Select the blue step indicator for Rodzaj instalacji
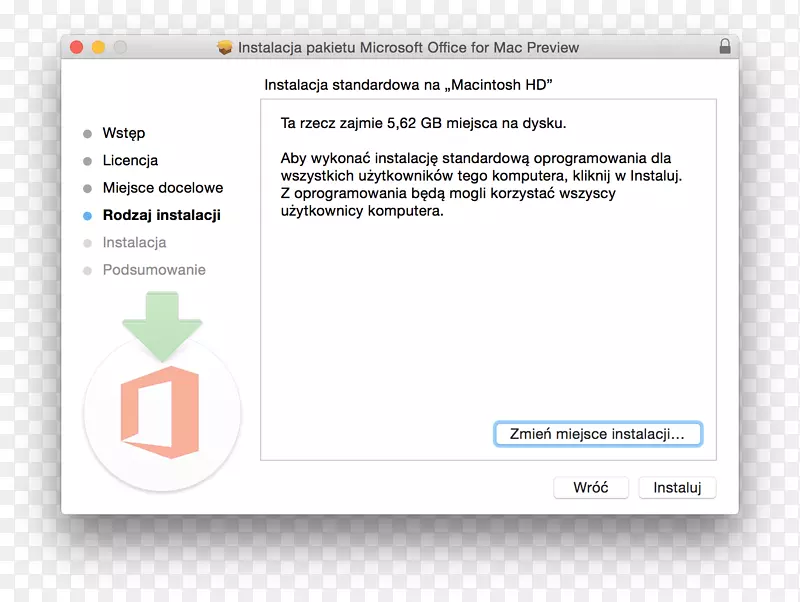This screenshot has height=602, width=800. coord(89,215)
